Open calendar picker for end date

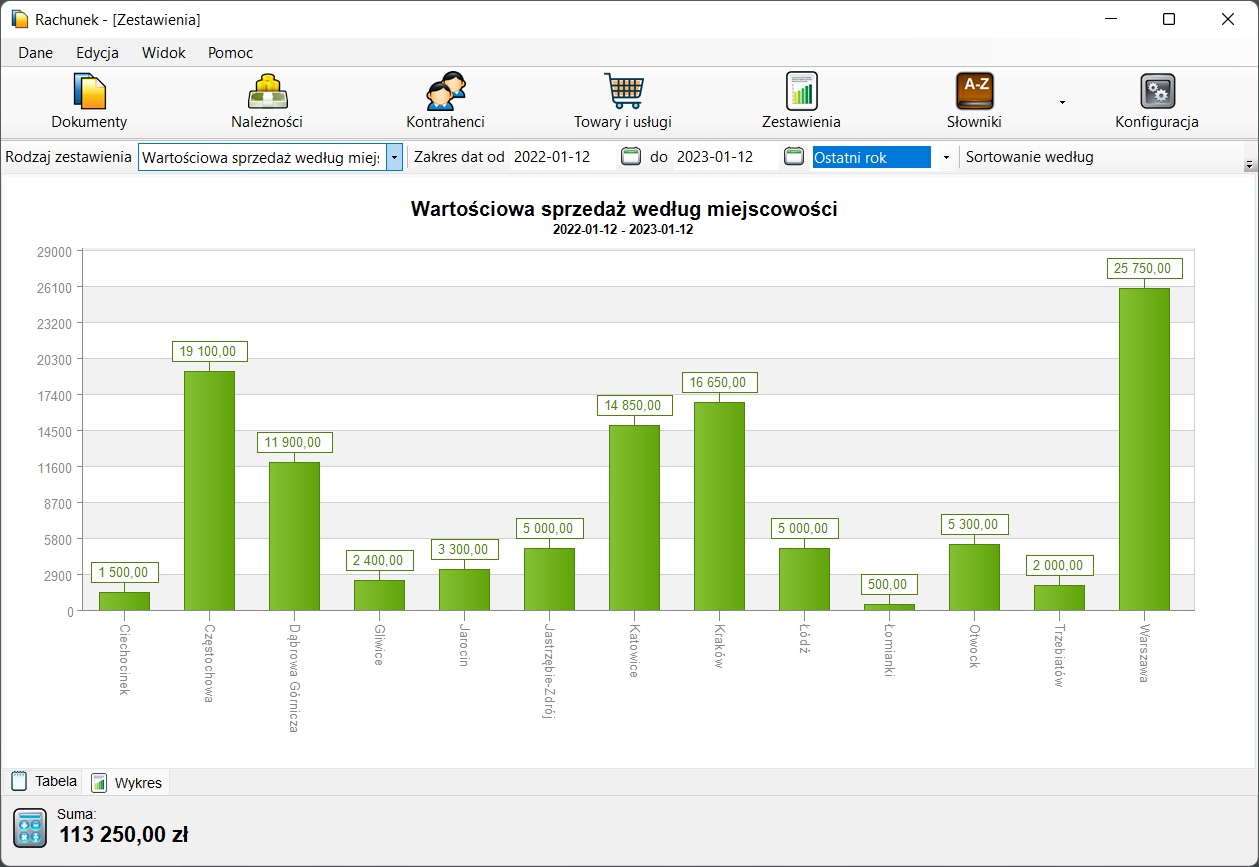[793, 156]
